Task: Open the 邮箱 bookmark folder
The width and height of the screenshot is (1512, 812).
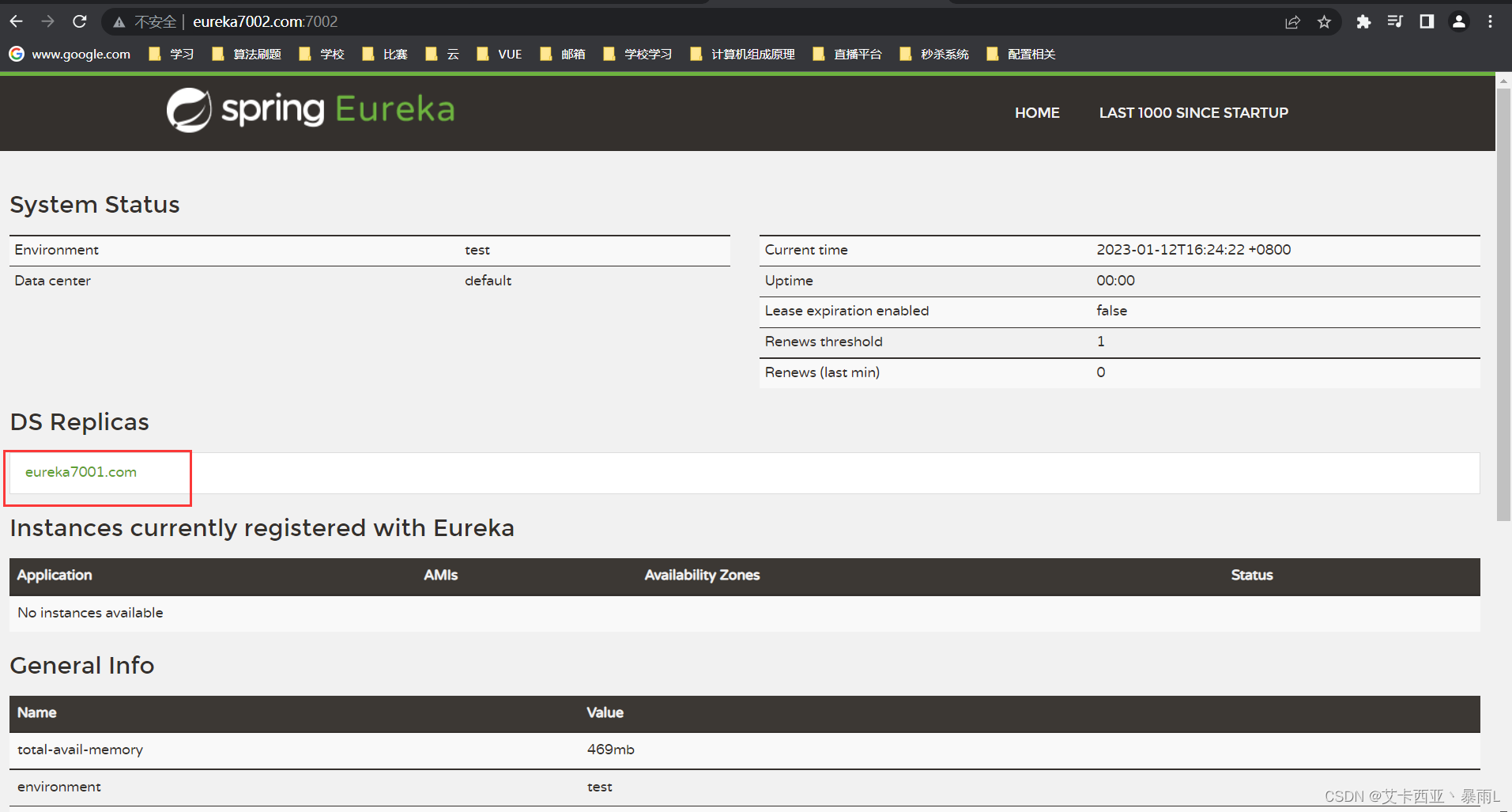Action: pos(562,54)
